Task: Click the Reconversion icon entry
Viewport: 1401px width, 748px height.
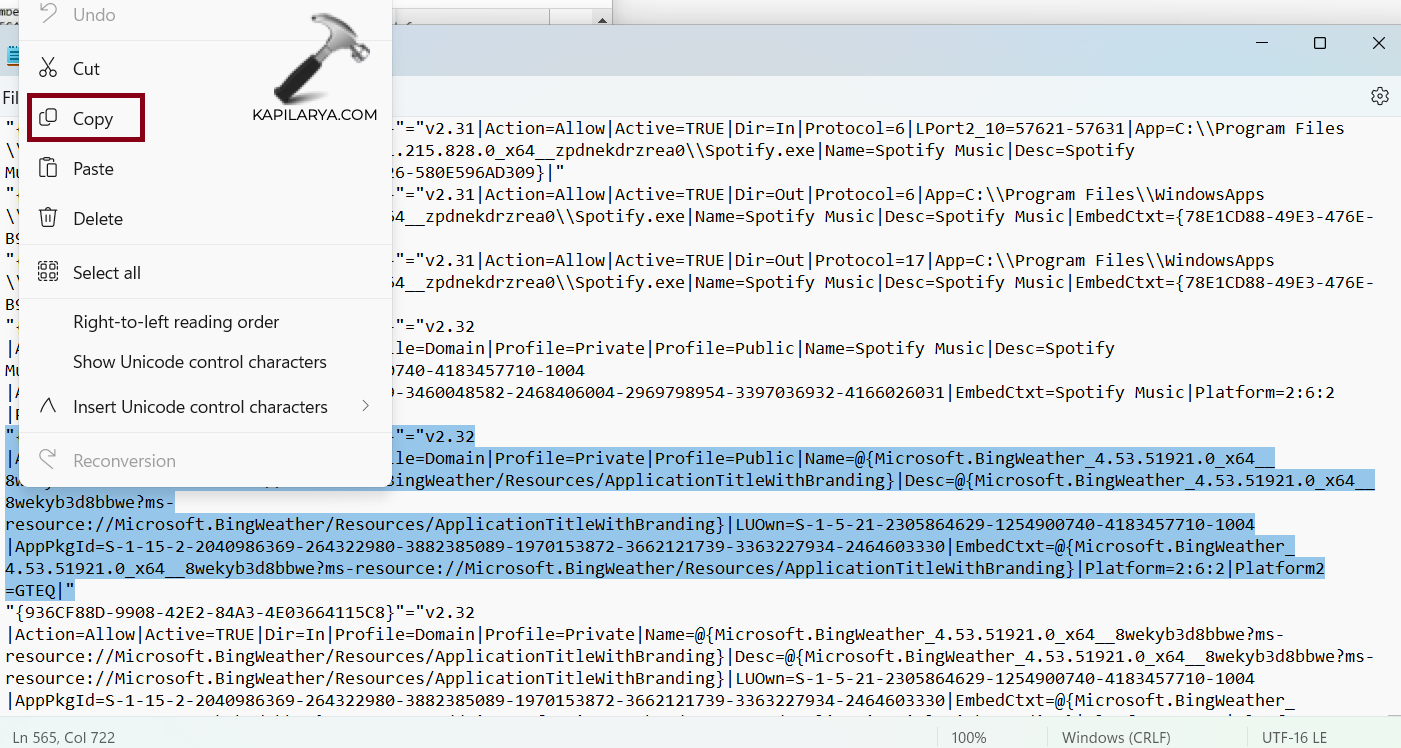Action: pyautogui.click(x=47, y=461)
